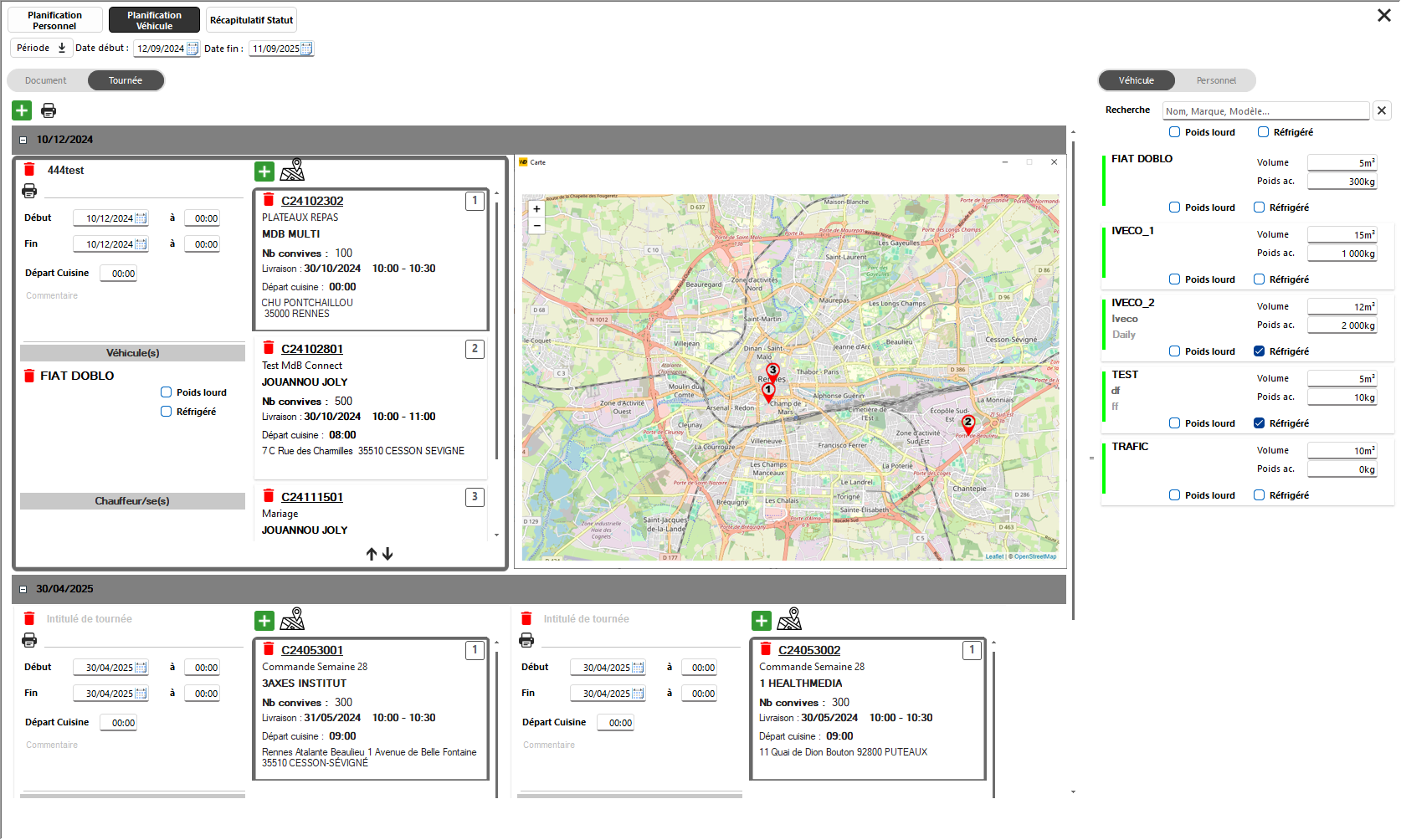Check Réfrigéré under the tournée's FIAT DOBLO
1401x840 pixels.
click(x=166, y=412)
